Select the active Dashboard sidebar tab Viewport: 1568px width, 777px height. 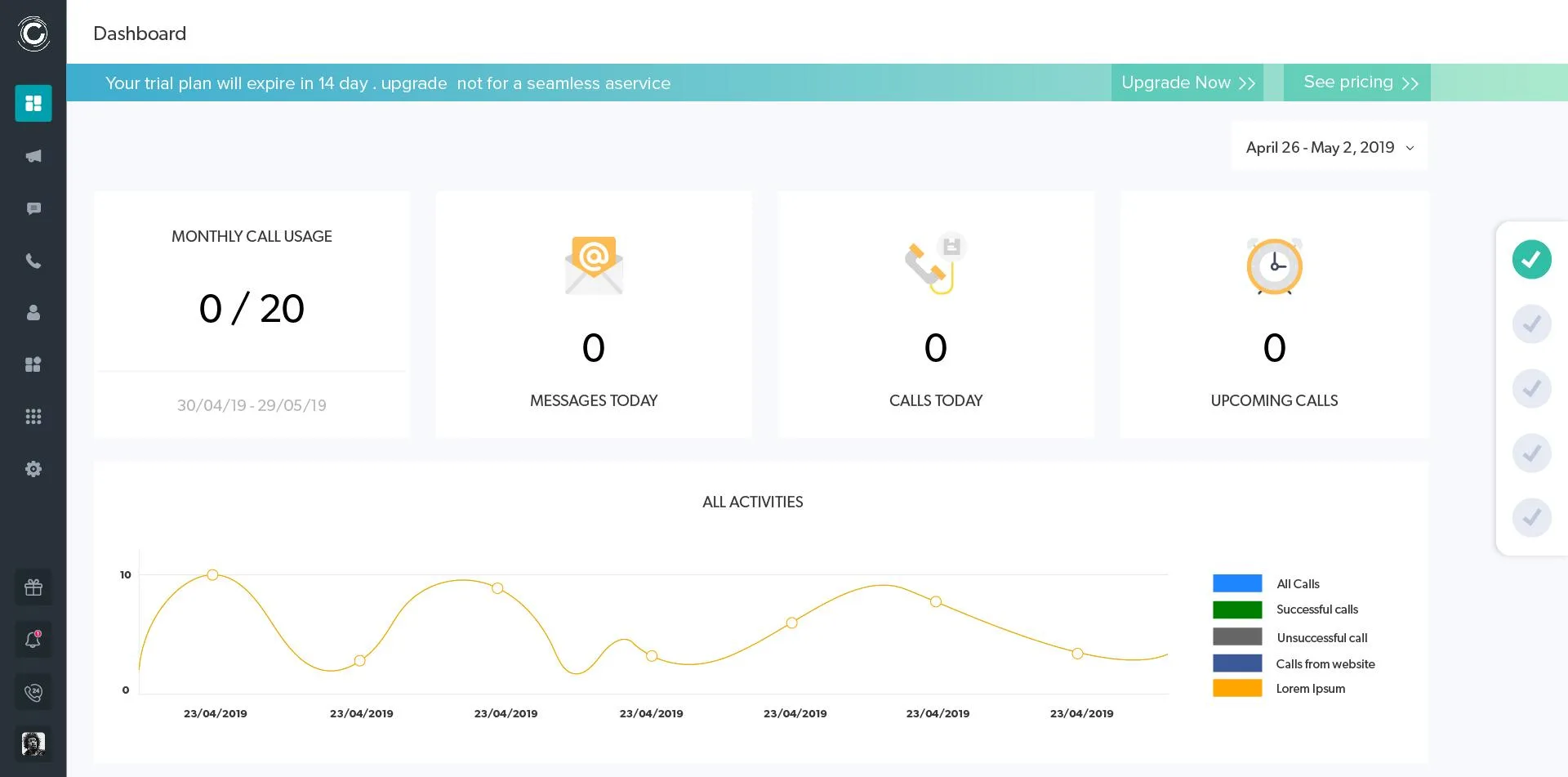coord(33,103)
